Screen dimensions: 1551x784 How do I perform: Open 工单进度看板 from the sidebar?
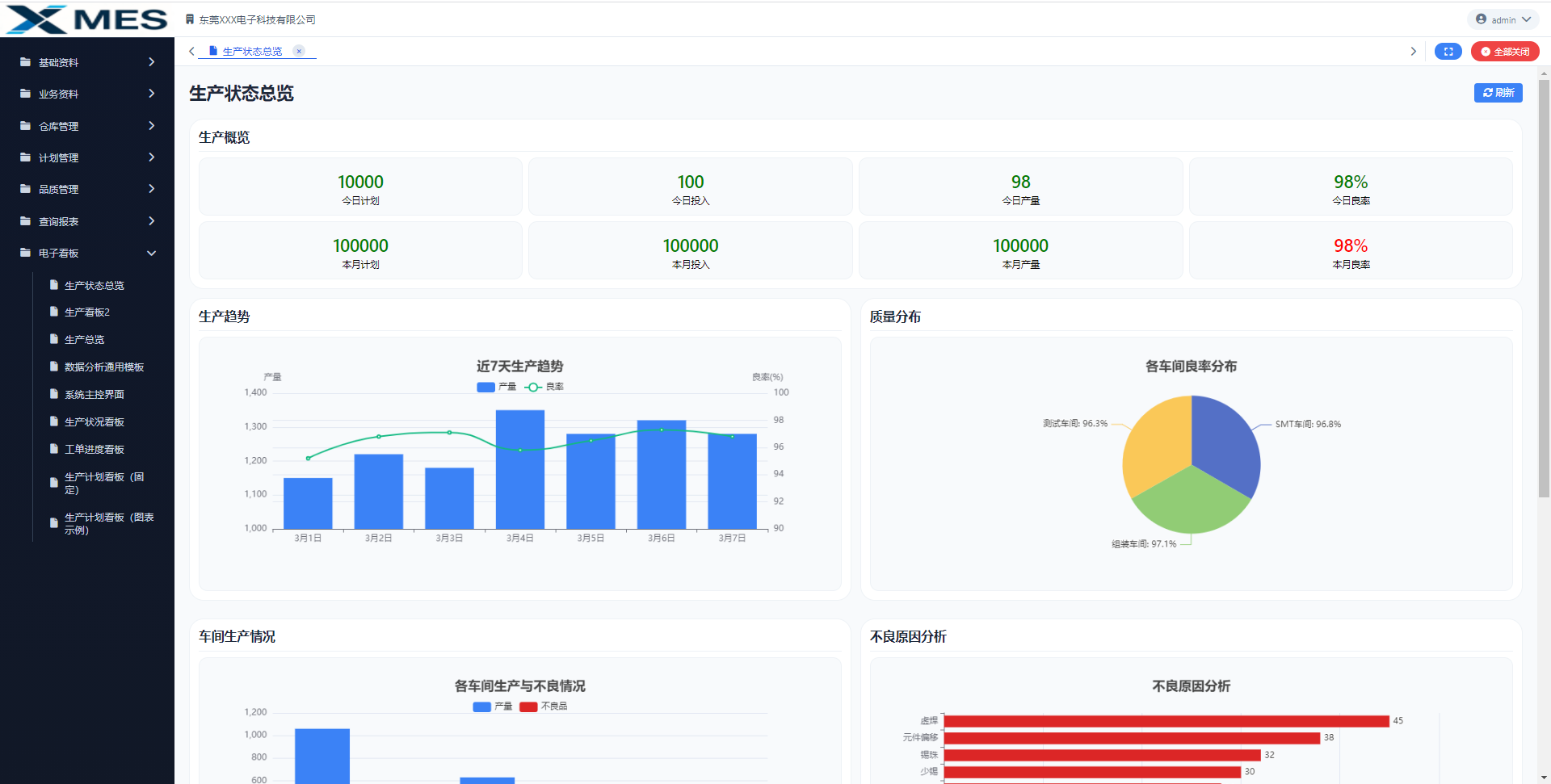[95, 450]
